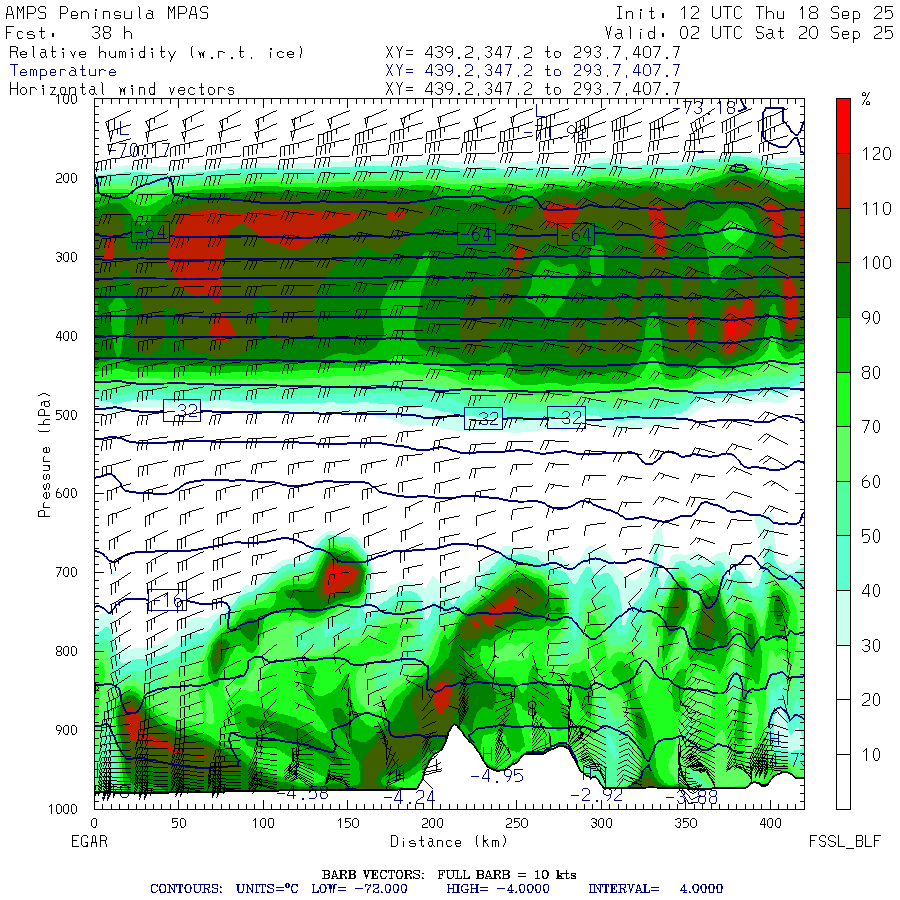This screenshot has height=900, width=900.
Task: Select the 90 label on the colorbar
Action: coord(871,317)
